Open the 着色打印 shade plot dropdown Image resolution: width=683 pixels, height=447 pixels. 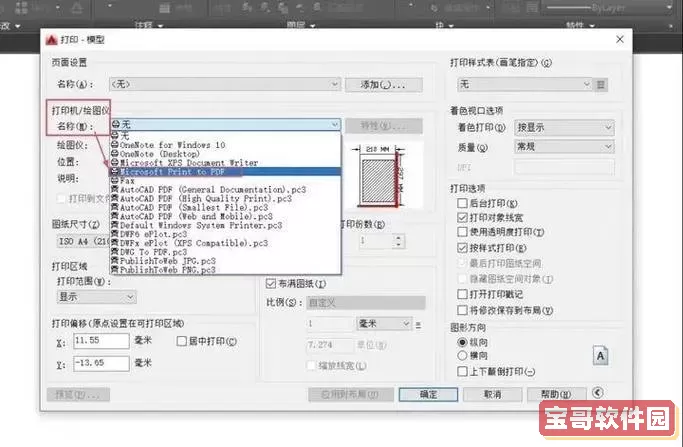point(564,128)
